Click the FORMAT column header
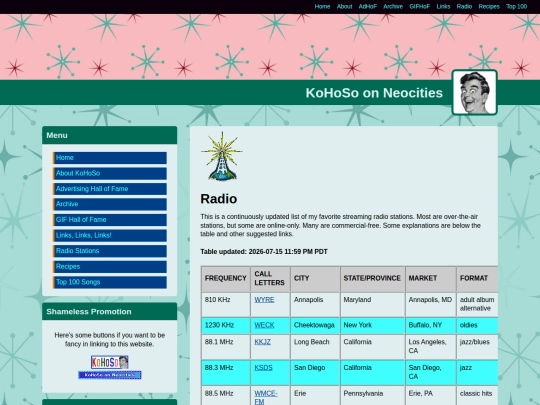540x405 pixels. point(477,278)
